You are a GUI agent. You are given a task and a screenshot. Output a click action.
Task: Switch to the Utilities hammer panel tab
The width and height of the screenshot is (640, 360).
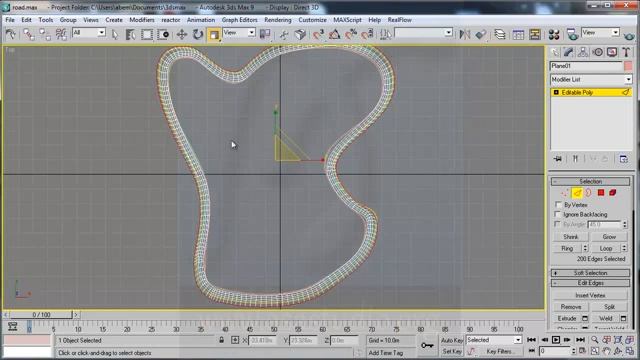pyautogui.click(x=626, y=52)
